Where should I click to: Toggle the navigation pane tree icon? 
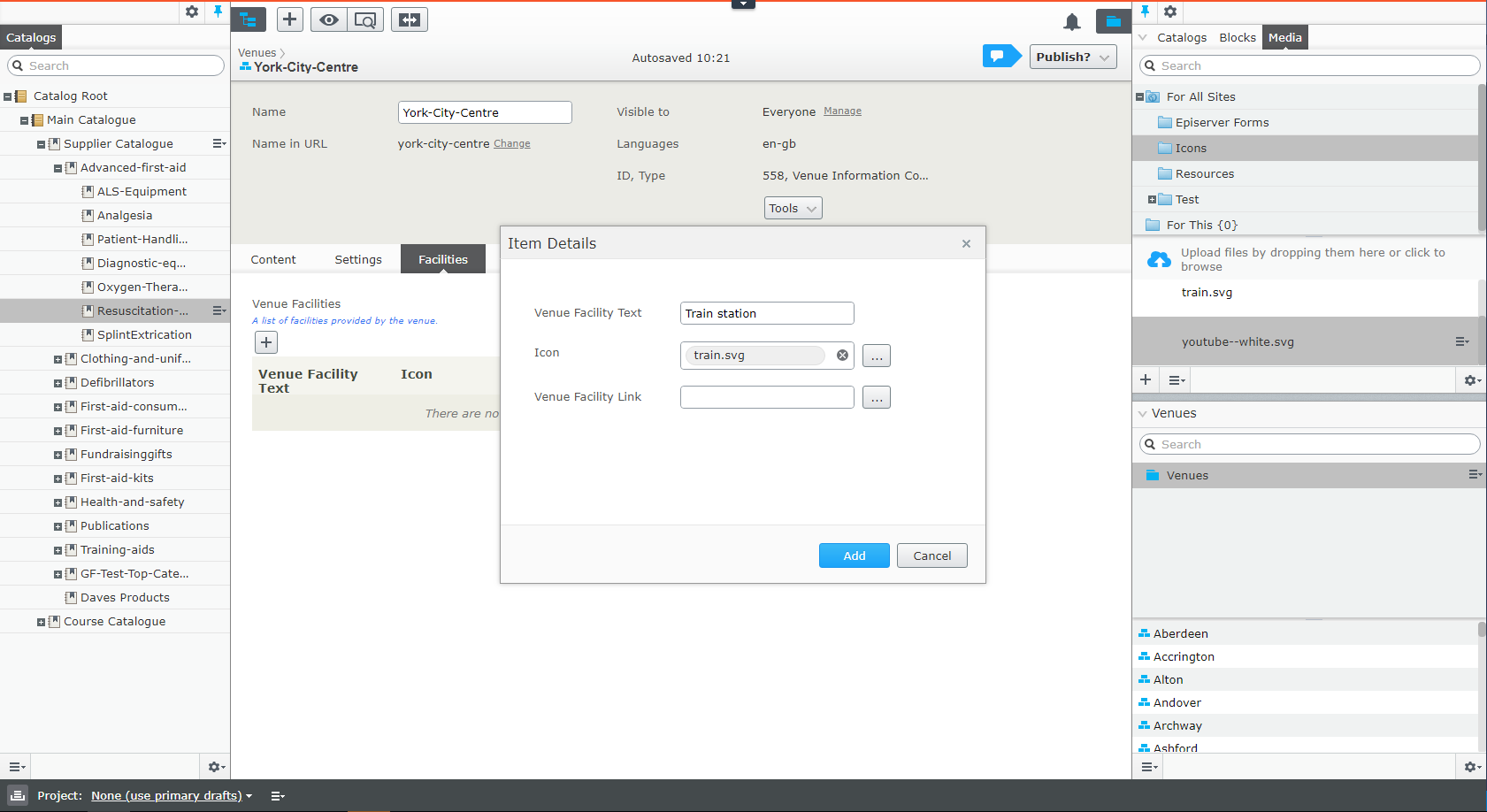tap(249, 19)
